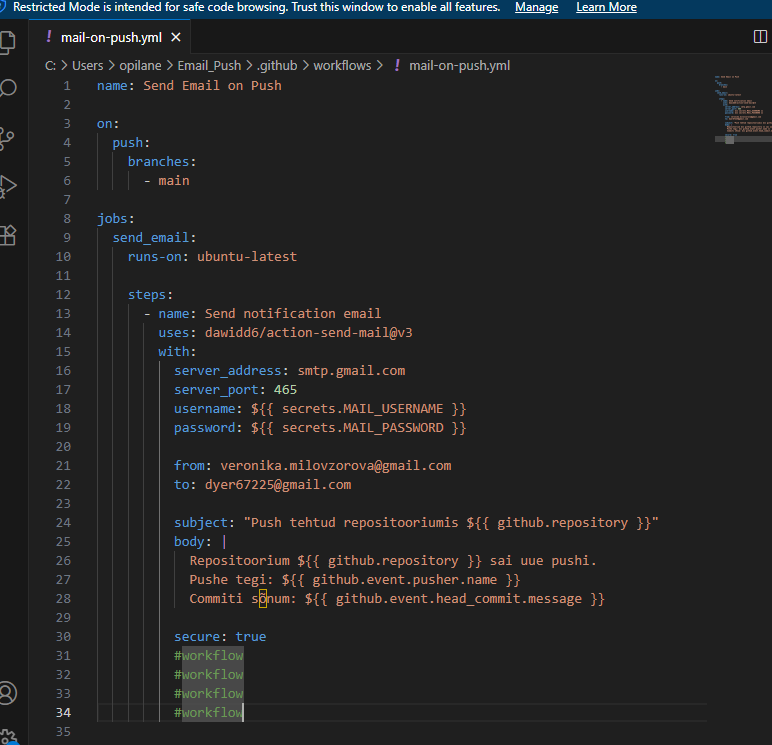Open the workflows breadcrumb dropdown
772x745 pixels.
coord(341,66)
